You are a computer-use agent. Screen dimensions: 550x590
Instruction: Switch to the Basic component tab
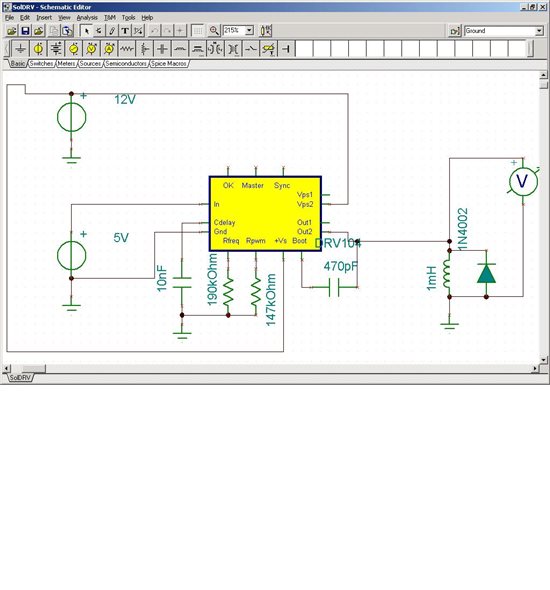click(17, 64)
